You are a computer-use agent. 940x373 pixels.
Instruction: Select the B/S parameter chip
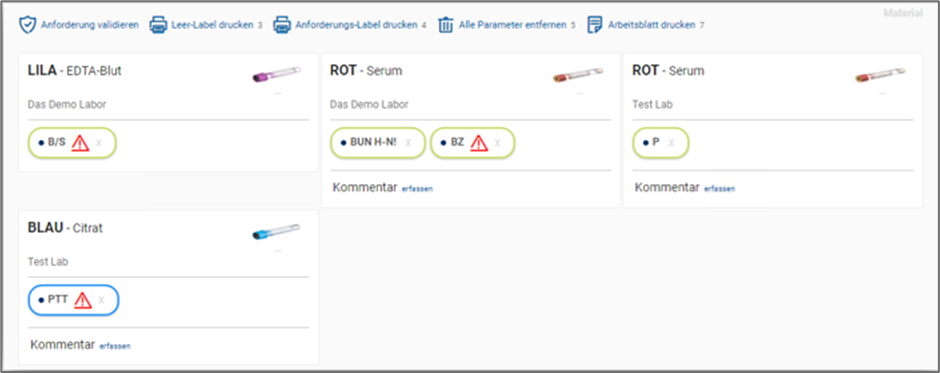(x=72, y=143)
